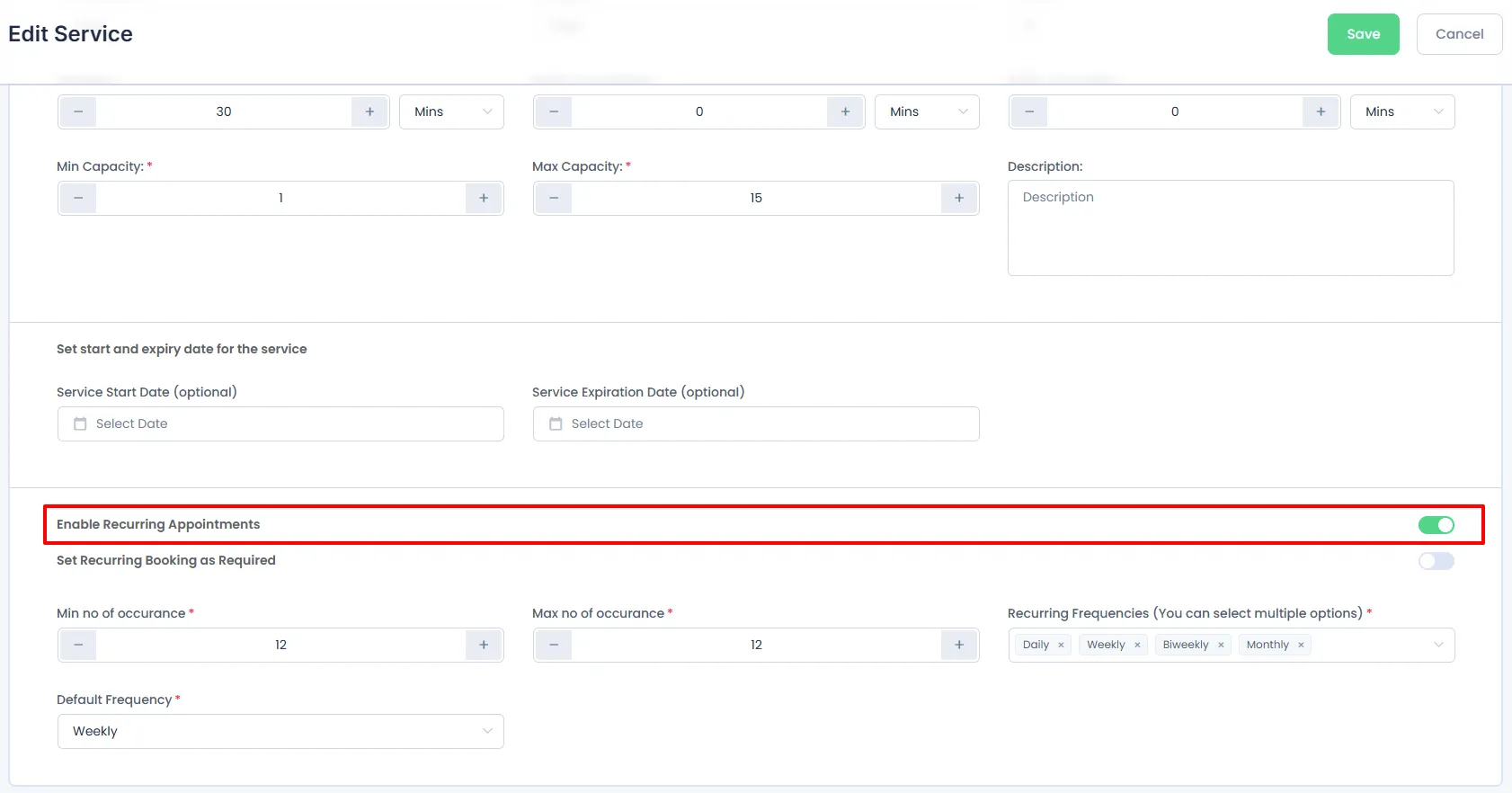This screenshot has width=1512, height=793.
Task: Increase the 30 Mins duration value
Action: [369, 111]
